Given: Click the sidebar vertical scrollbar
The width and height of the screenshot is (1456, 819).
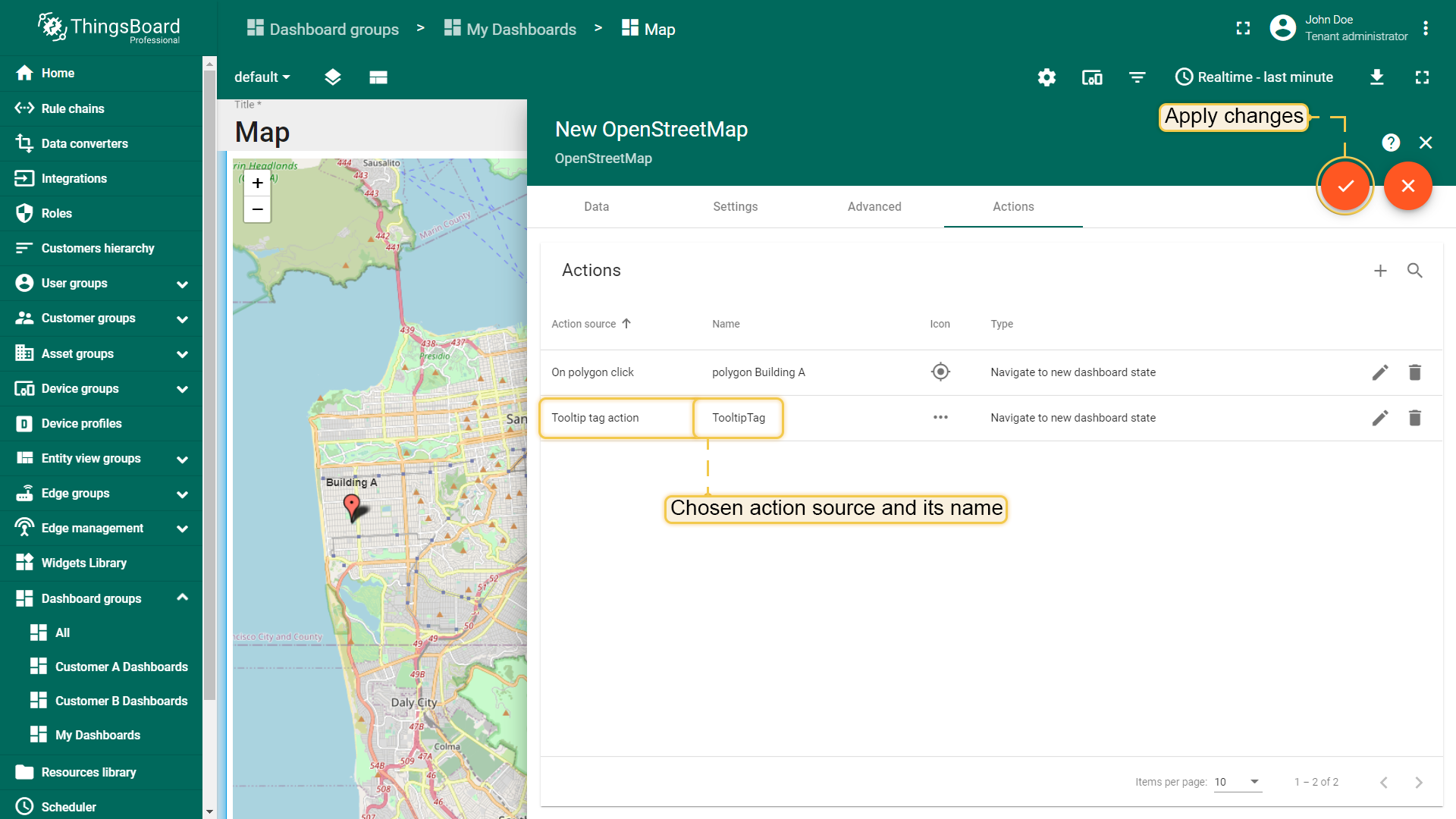Looking at the screenshot, I should coord(209,387).
